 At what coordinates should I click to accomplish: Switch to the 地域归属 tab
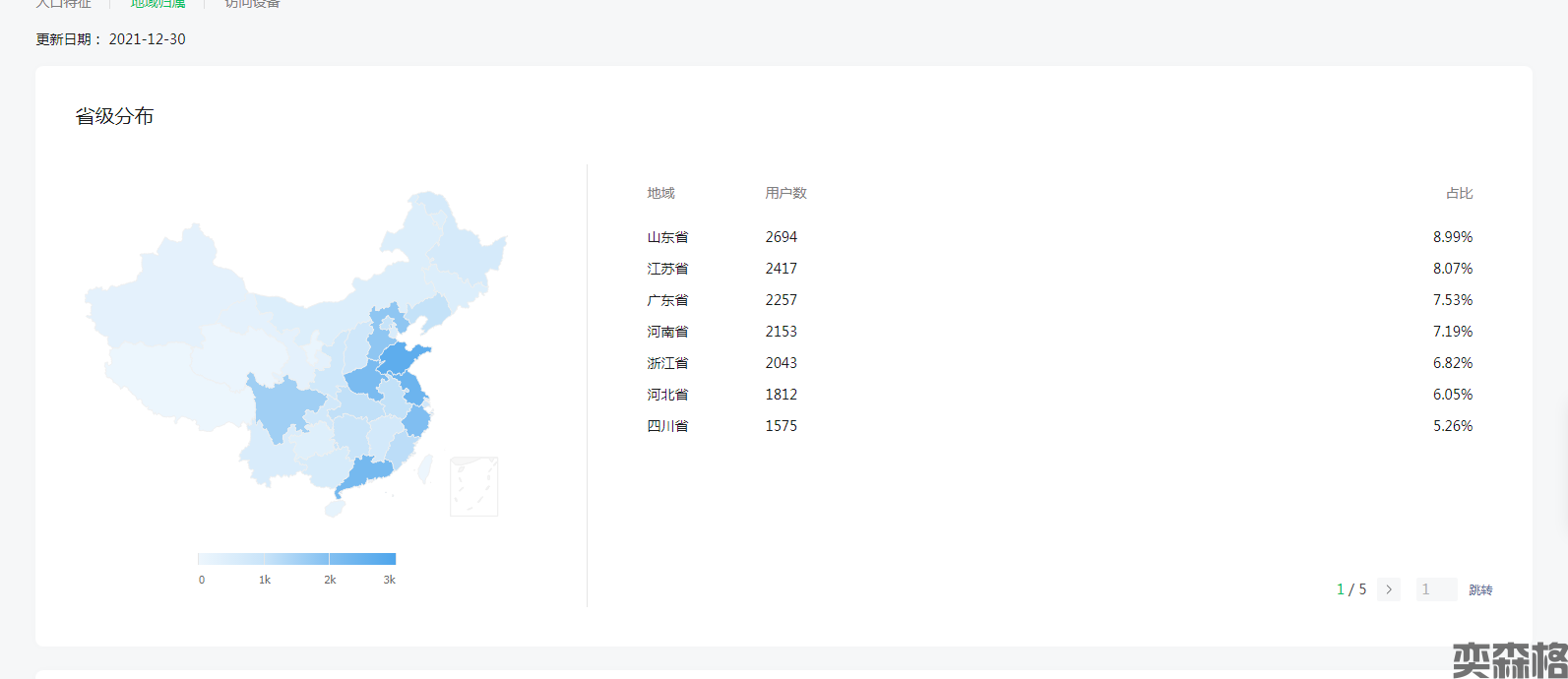click(157, 4)
